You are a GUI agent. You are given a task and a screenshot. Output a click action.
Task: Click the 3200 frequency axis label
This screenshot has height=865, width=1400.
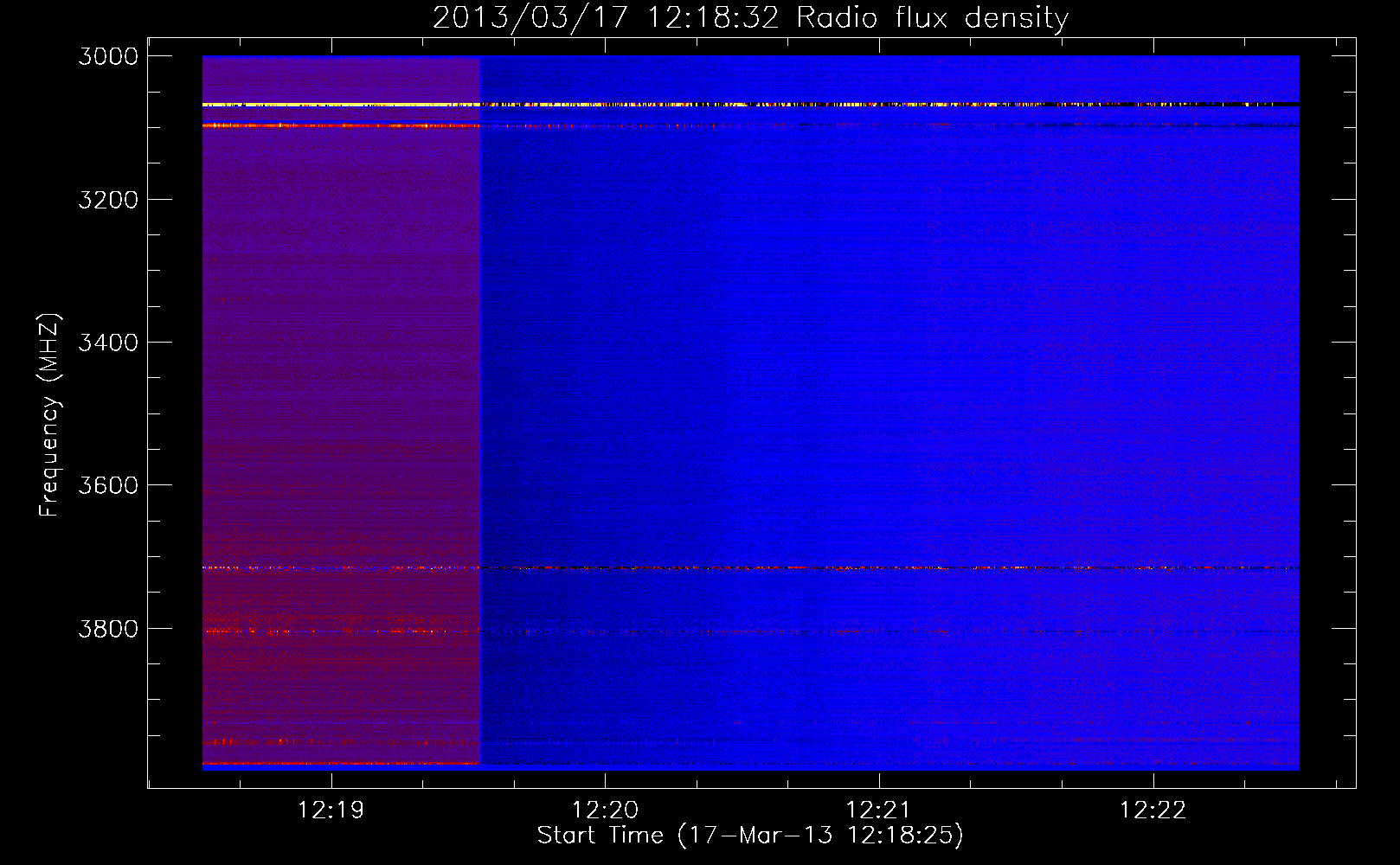pos(108,200)
